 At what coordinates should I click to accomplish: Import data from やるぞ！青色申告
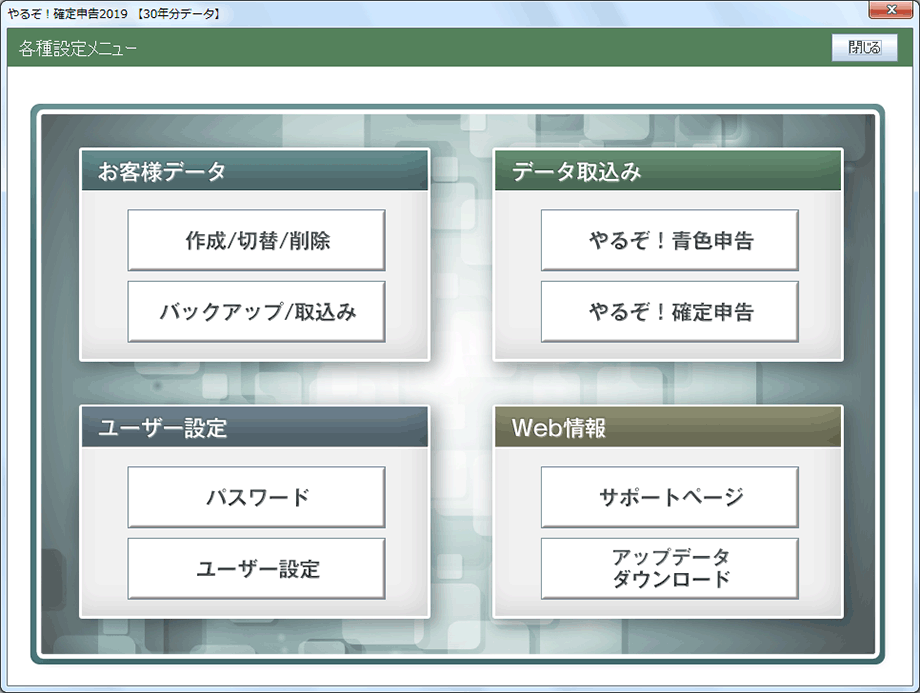669,240
